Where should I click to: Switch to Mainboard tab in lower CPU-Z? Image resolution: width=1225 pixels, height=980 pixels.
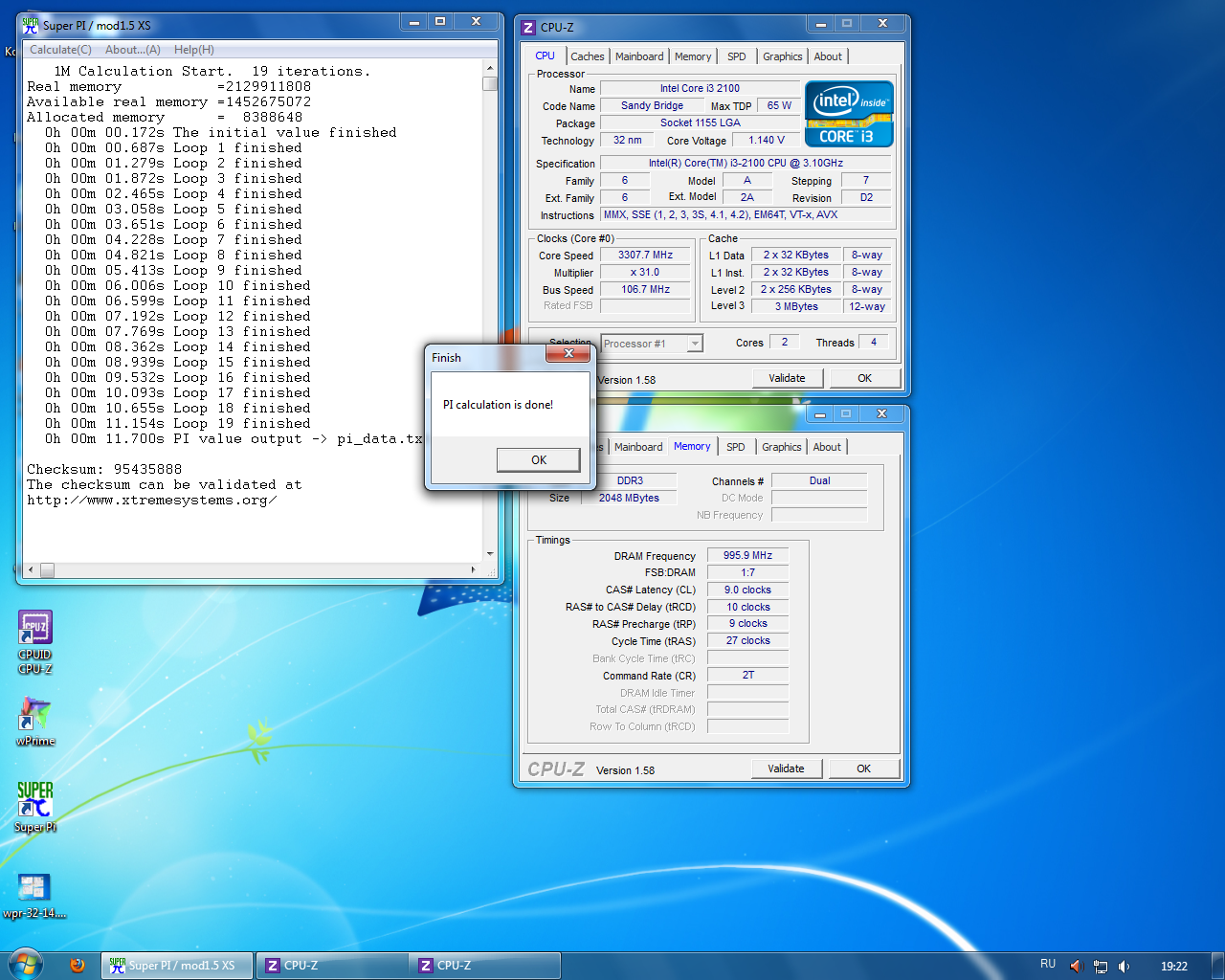click(x=638, y=447)
